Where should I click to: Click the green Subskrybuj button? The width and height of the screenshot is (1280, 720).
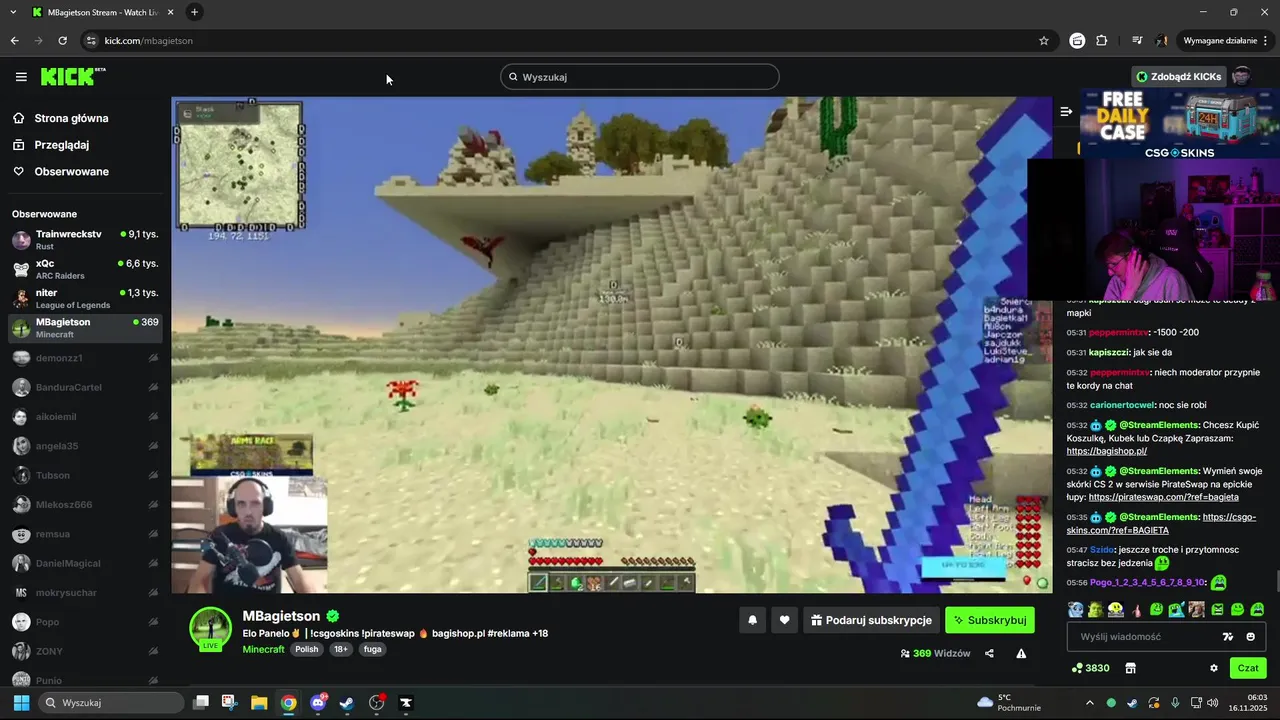tap(990, 620)
